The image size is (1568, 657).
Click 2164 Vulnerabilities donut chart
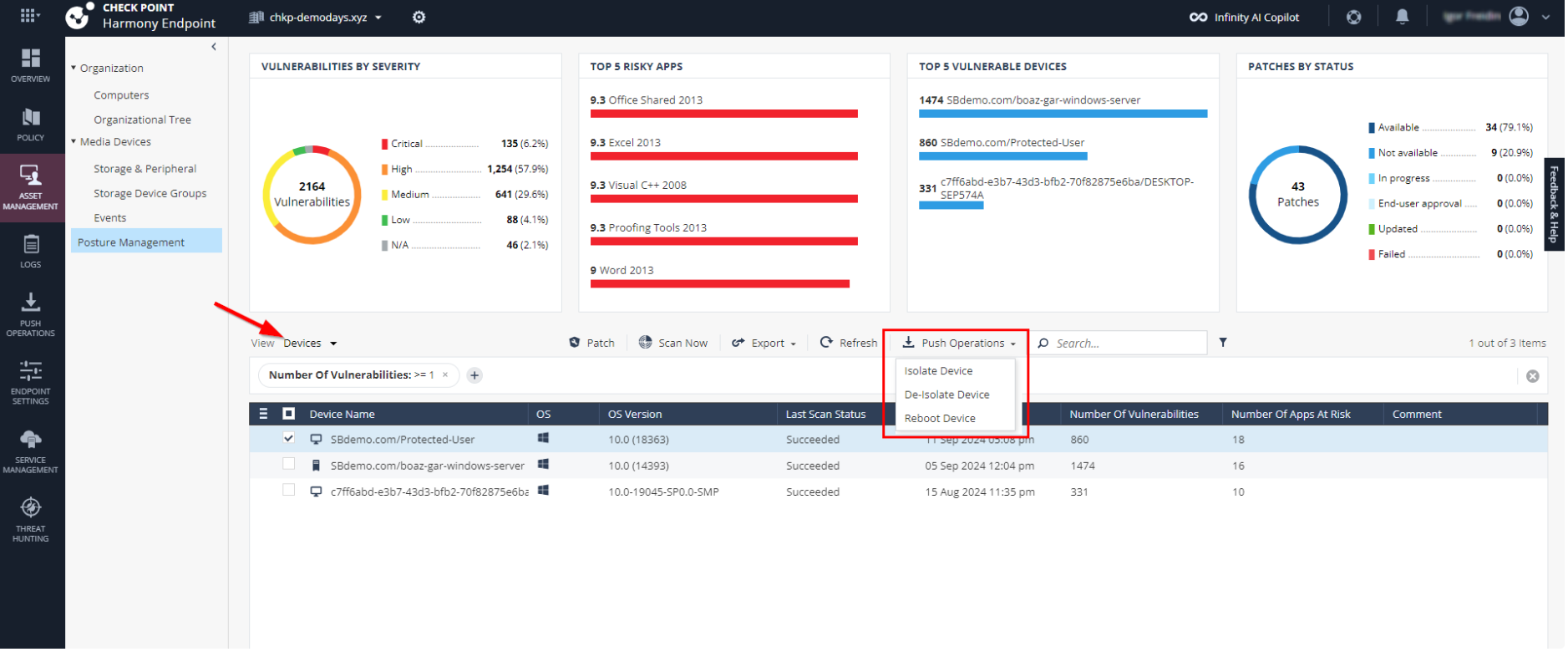(312, 195)
